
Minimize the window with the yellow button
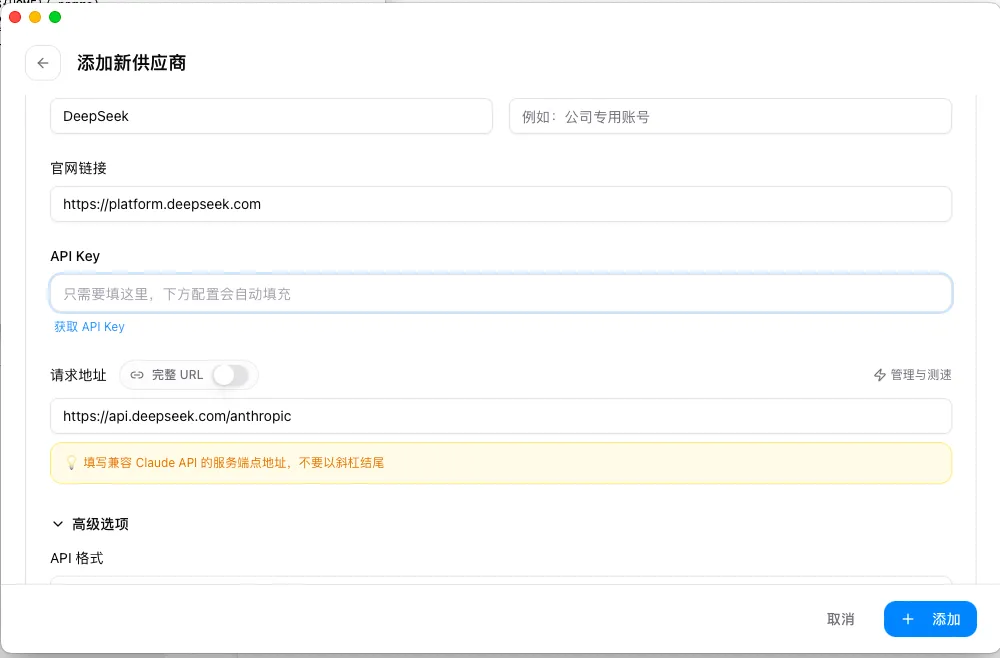pyautogui.click(x=35, y=17)
